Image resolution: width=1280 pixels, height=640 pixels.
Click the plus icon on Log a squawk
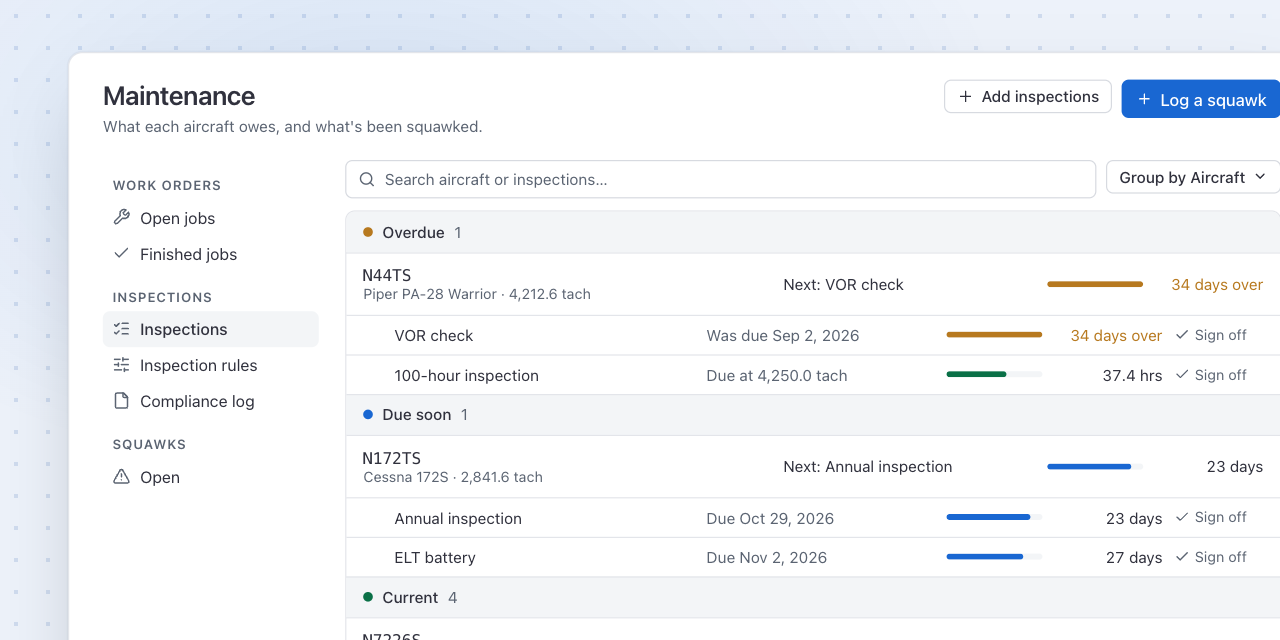[x=1144, y=99]
